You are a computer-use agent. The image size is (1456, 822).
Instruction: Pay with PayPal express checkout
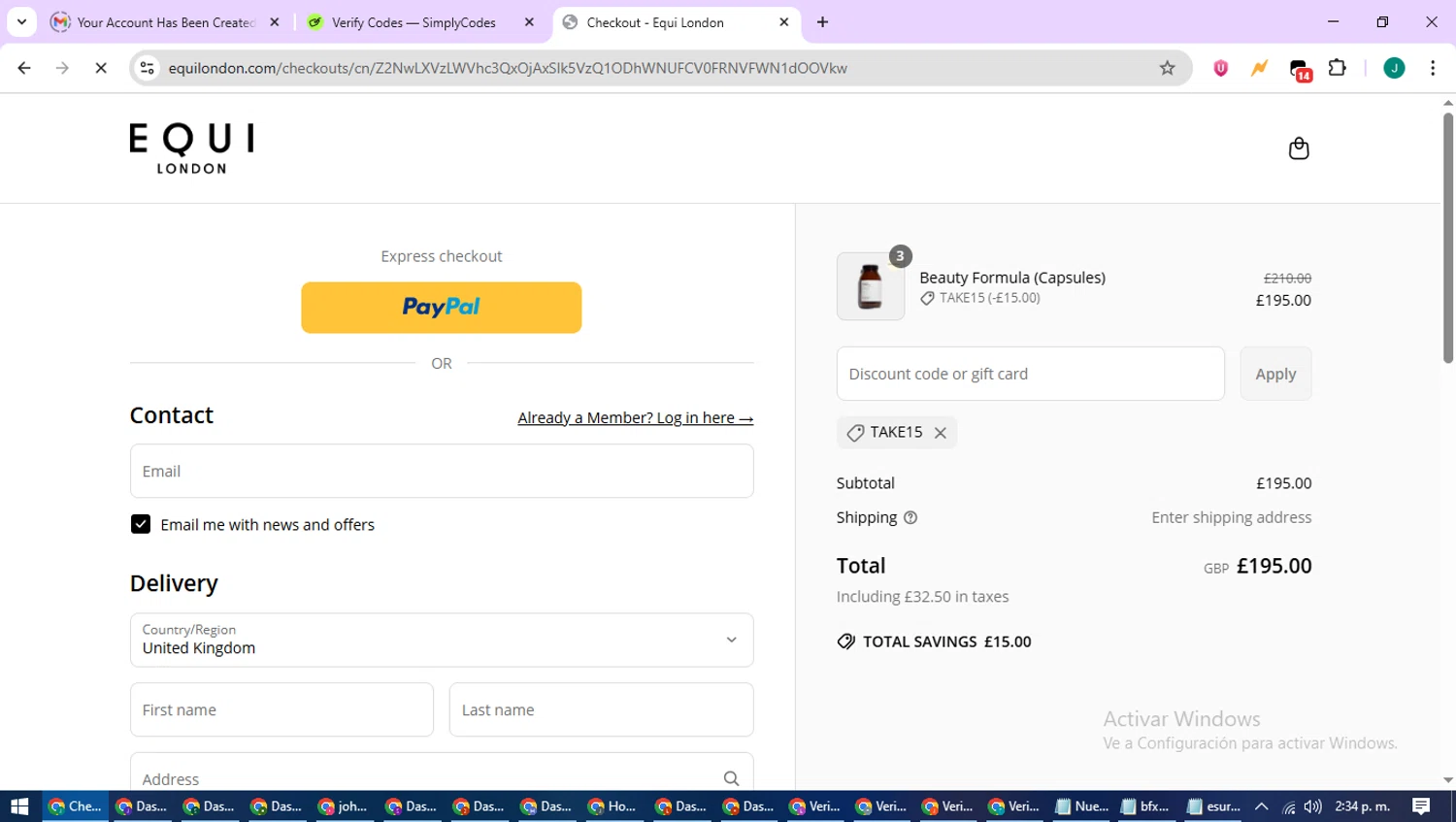point(442,308)
